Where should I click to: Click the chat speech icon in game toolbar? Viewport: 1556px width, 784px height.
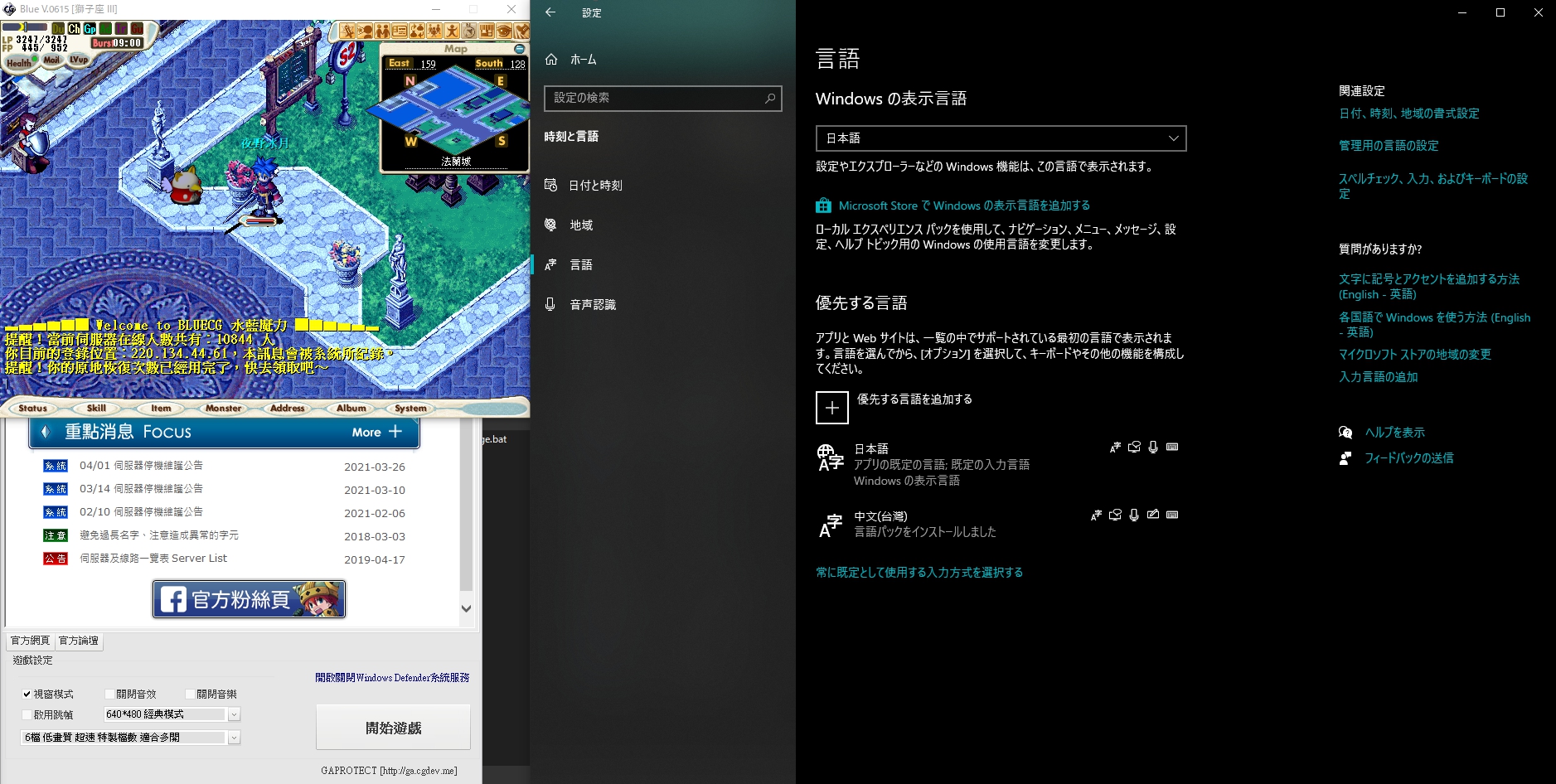365,31
